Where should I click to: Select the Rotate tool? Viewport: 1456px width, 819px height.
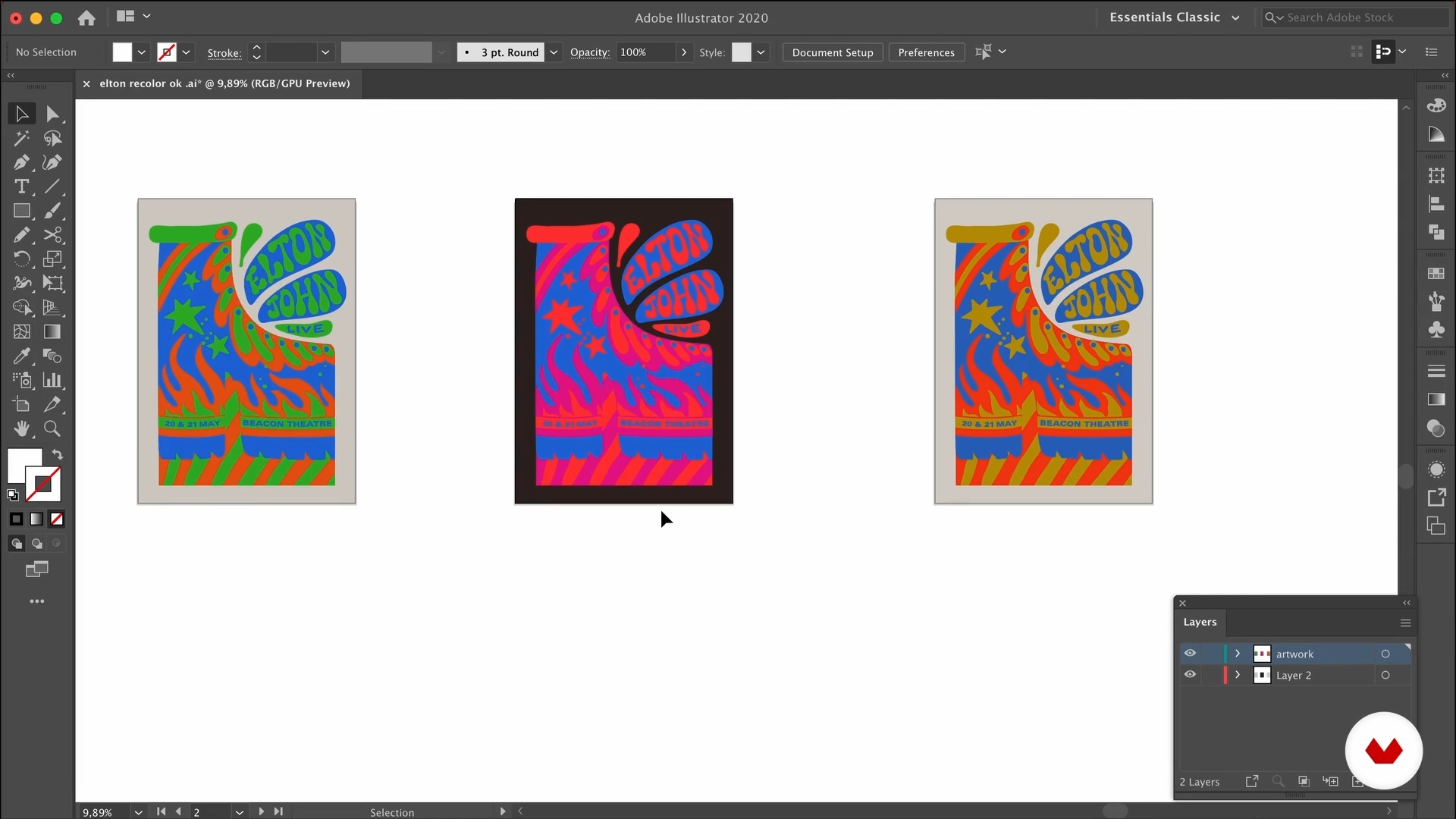click(x=21, y=259)
